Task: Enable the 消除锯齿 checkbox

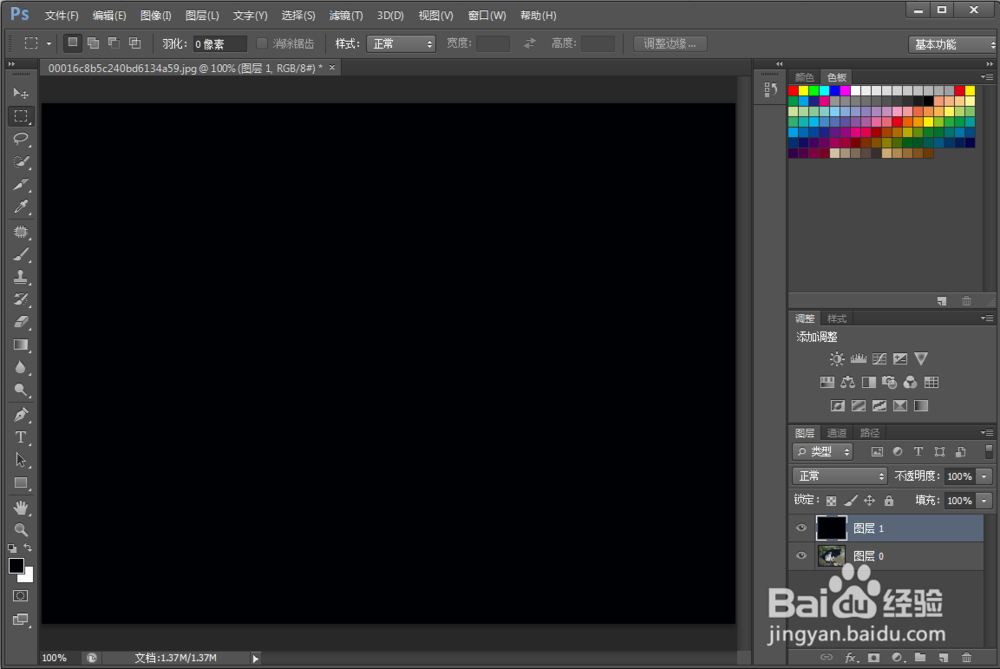Action: click(x=261, y=43)
